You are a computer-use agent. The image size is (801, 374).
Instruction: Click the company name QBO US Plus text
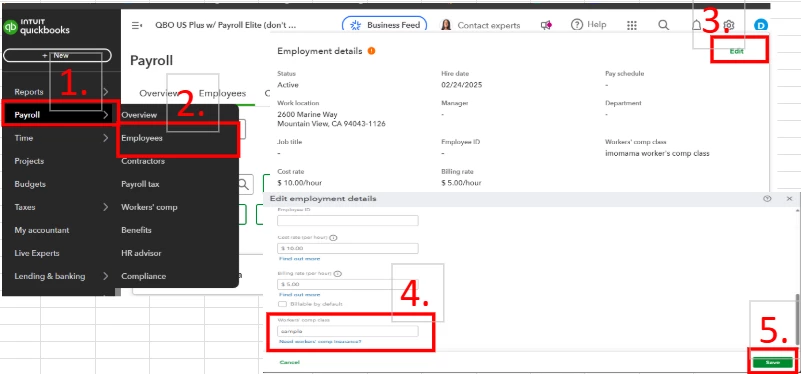[x=225, y=25]
